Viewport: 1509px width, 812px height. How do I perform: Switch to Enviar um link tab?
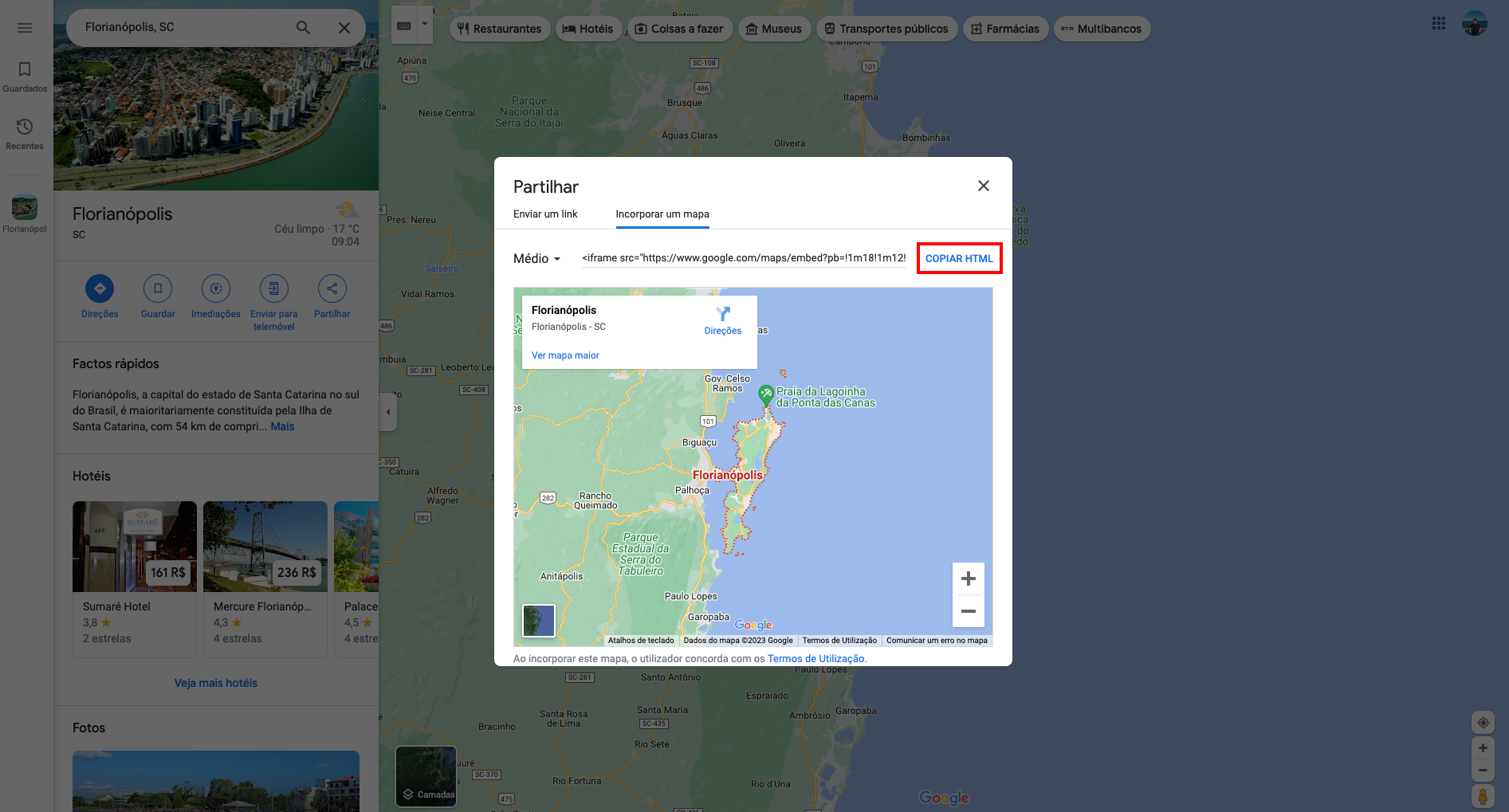545,214
